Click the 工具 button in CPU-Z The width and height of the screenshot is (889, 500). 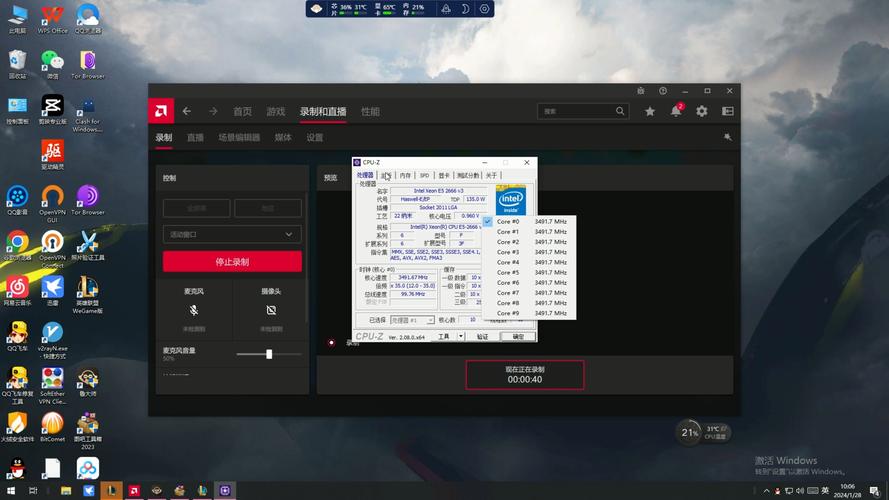(x=443, y=336)
